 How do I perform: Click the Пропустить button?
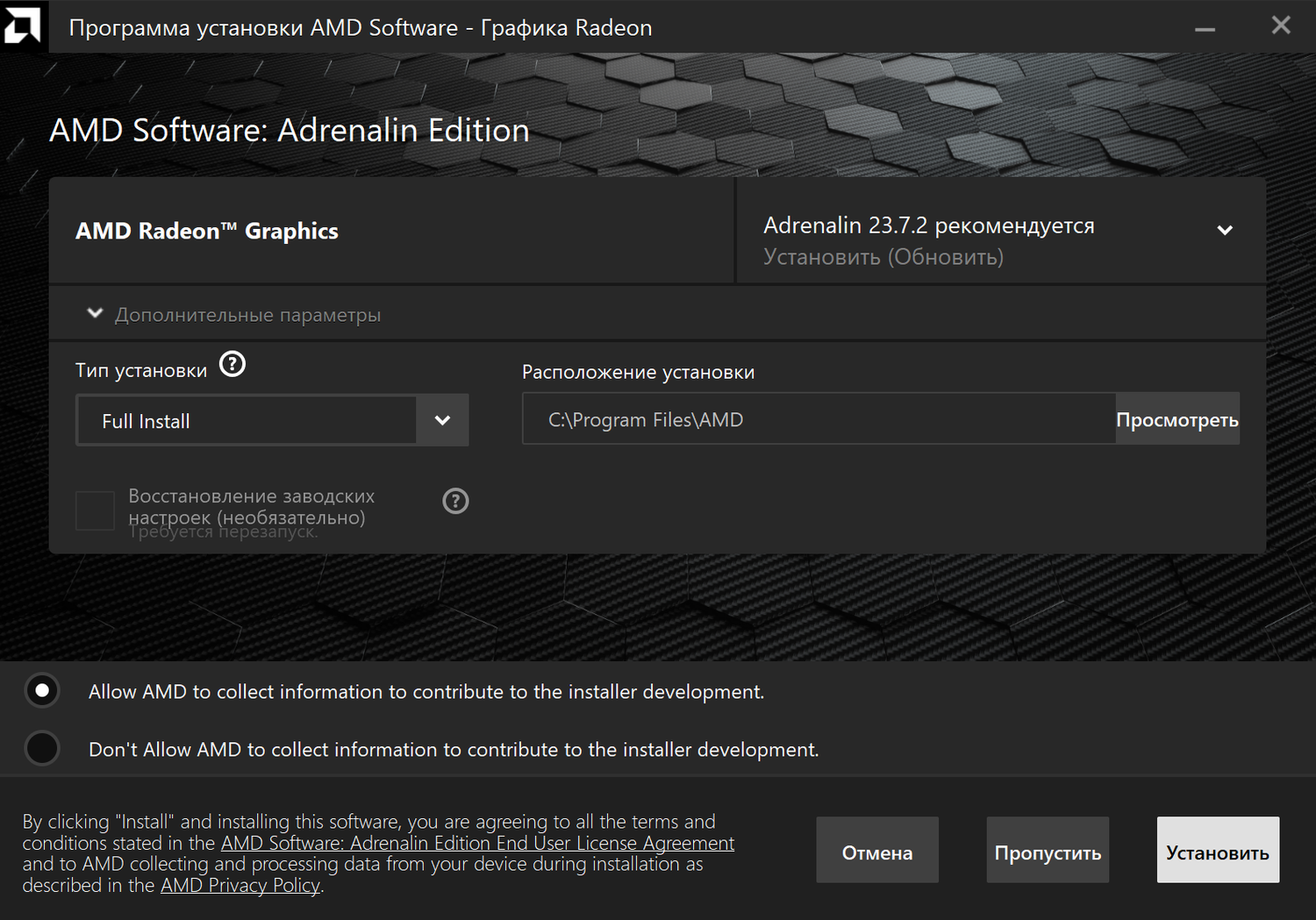1048,851
